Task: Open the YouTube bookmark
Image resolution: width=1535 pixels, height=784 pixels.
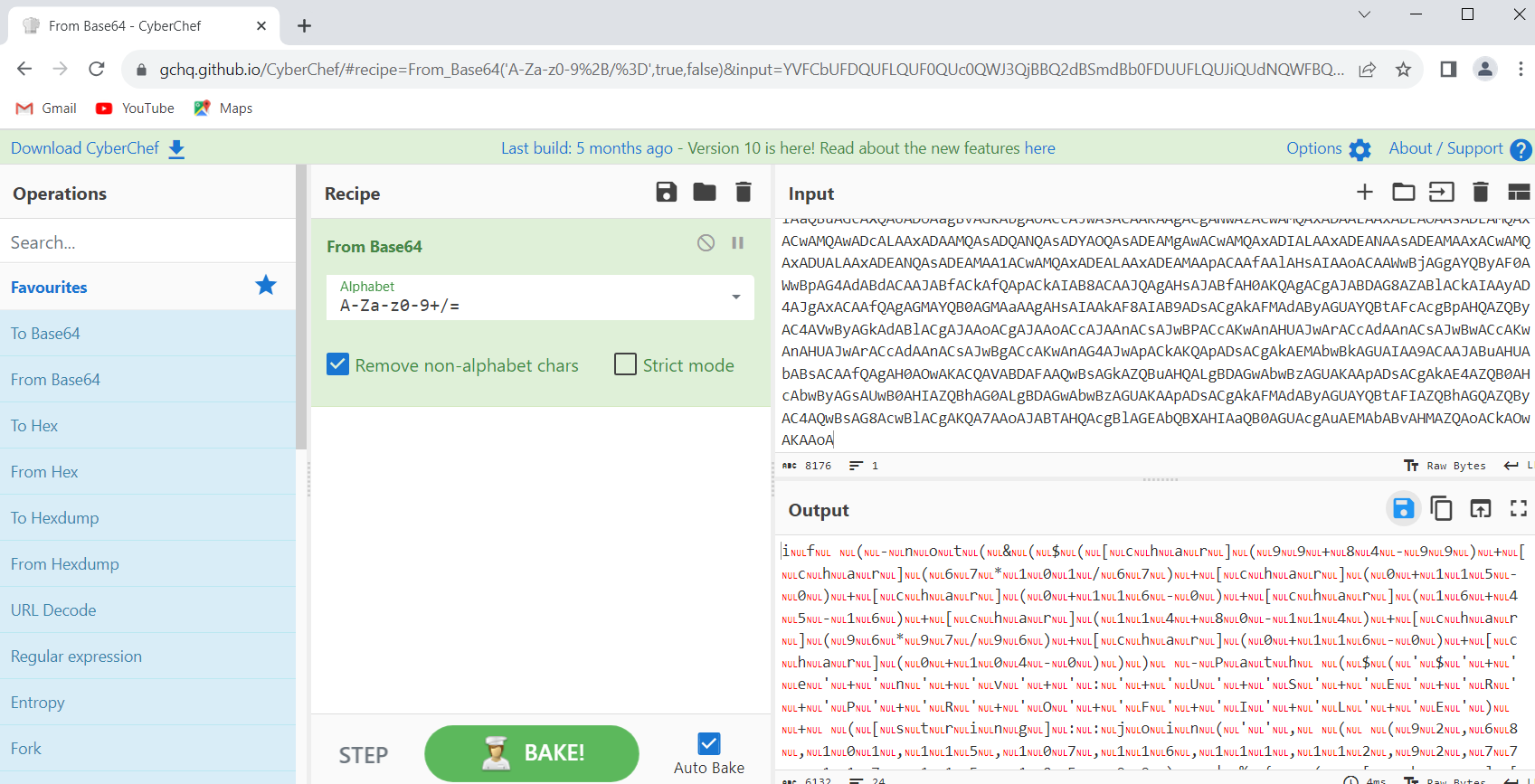Action: pos(135,108)
